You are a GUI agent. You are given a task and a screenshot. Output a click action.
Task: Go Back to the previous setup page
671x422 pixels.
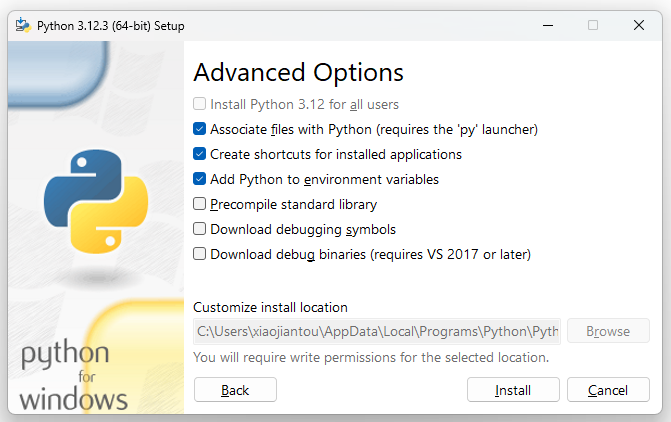(235, 390)
